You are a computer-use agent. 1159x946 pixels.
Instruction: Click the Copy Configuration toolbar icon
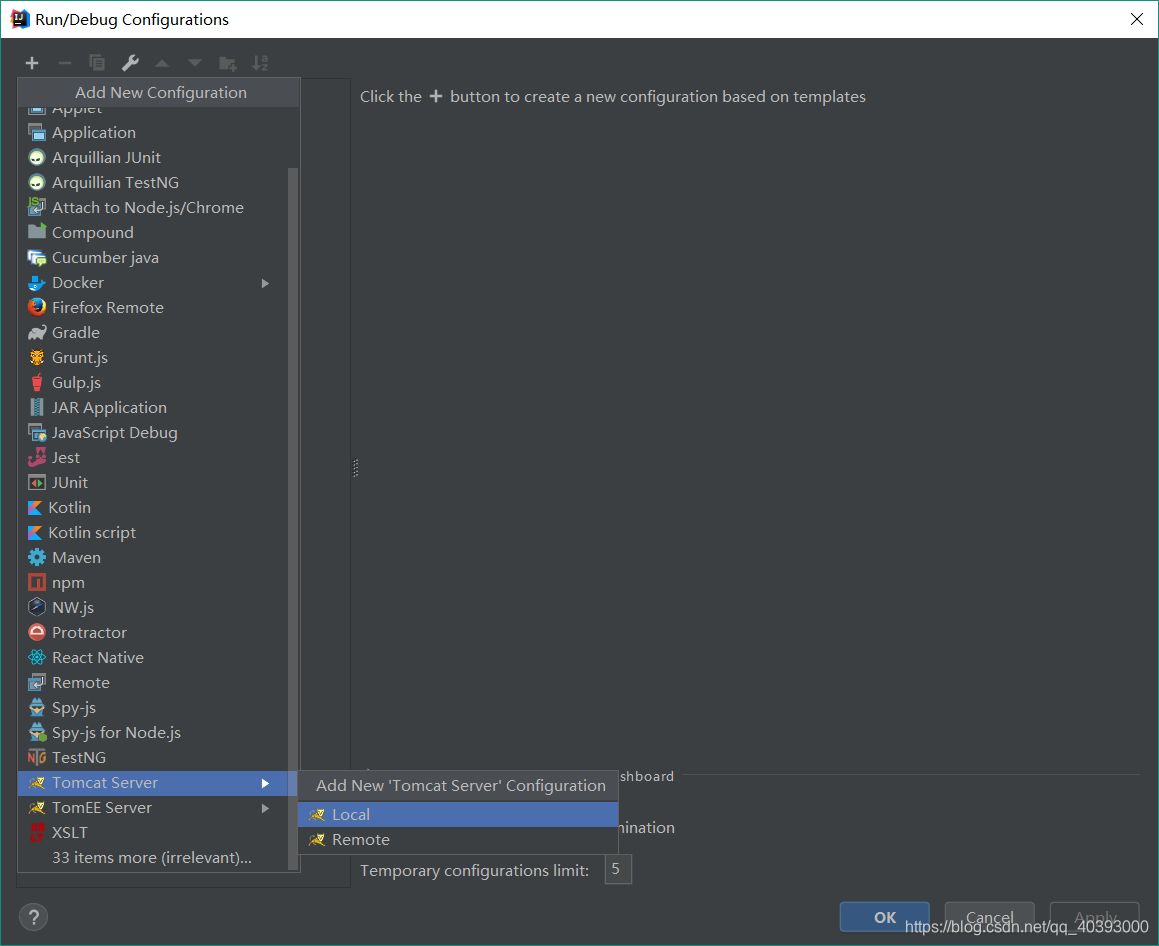[x=97, y=64]
